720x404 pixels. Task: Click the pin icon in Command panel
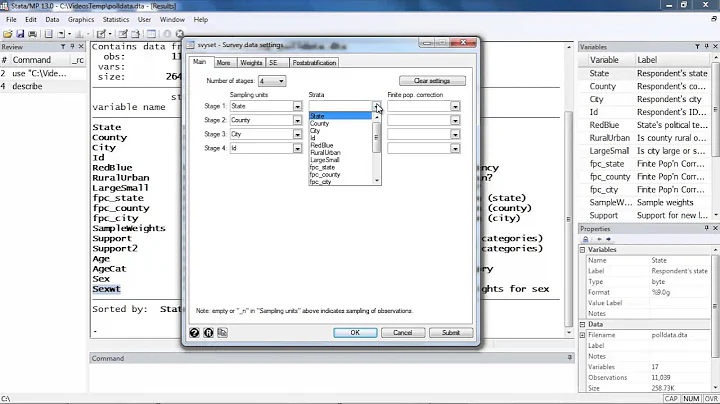tap(569, 357)
